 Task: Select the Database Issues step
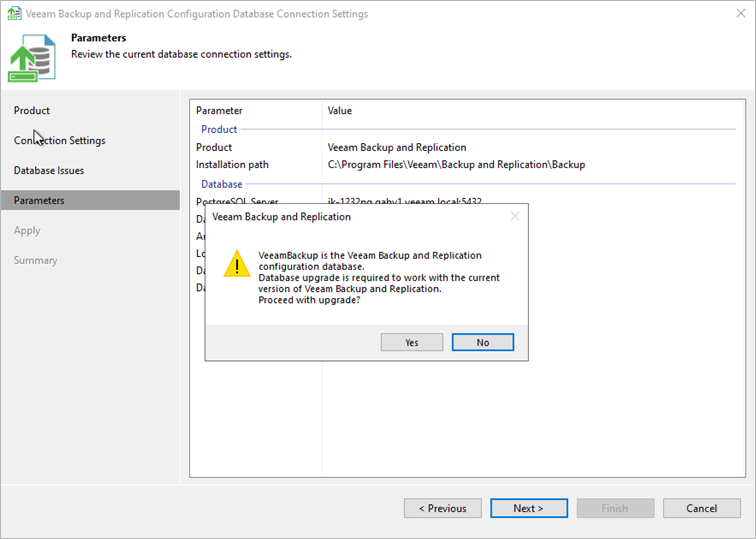point(49,170)
